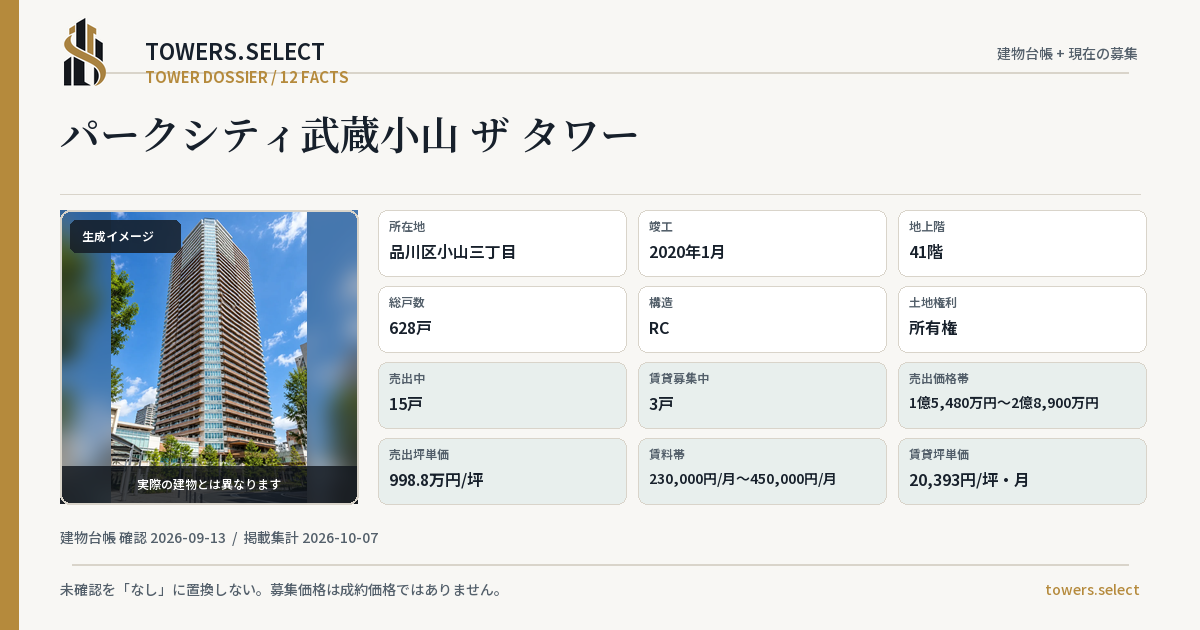Select the 賃貸募集中 3戸 card
This screenshot has height=630, width=1200.
[x=762, y=395]
